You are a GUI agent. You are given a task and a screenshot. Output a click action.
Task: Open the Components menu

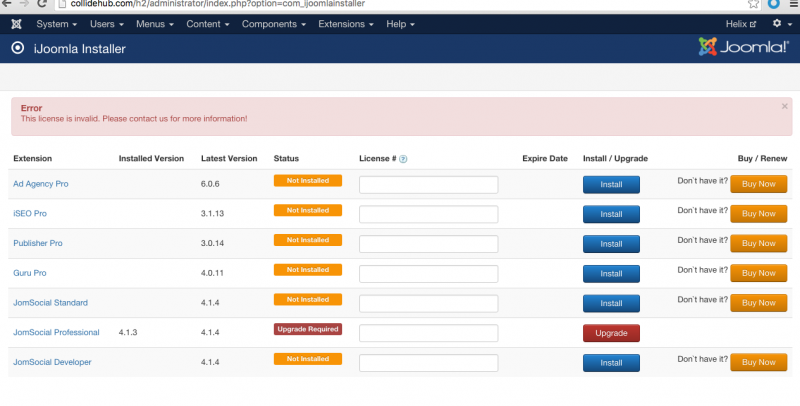(x=273, y=24)
